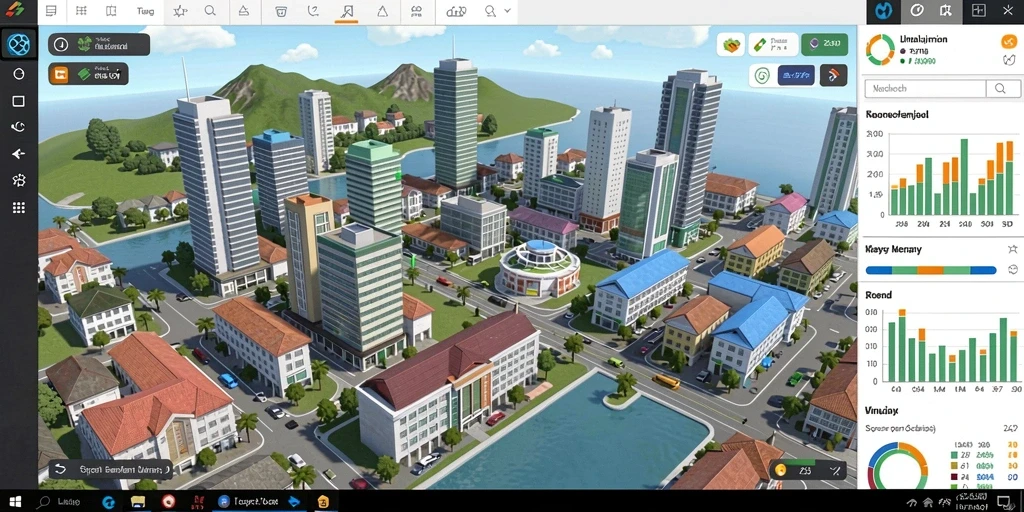1024x512 pixels.
Task: Toggle the star favorite beside Kayy Menny
Action: pos(1013,249)
